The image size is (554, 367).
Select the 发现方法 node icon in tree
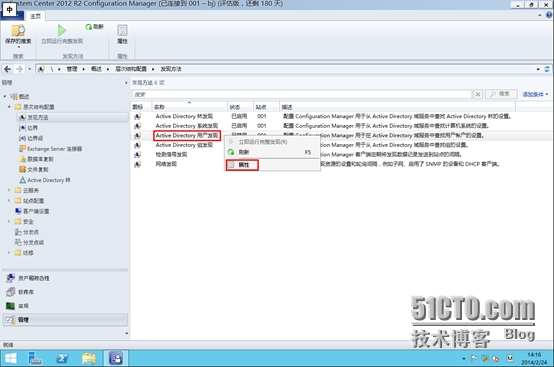tap(22, 117)
